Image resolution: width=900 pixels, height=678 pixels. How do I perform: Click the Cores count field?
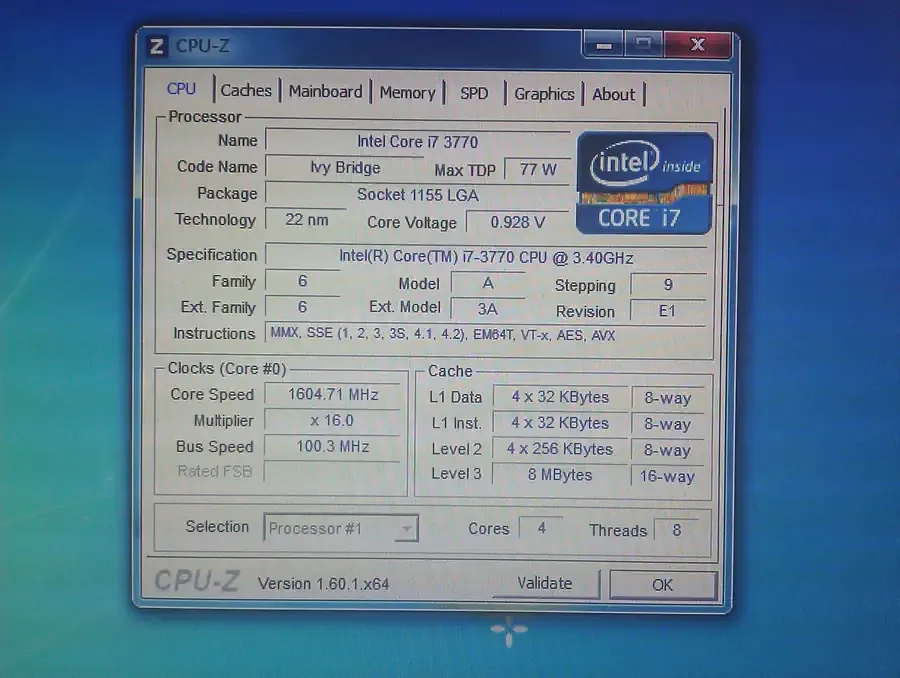541,528
